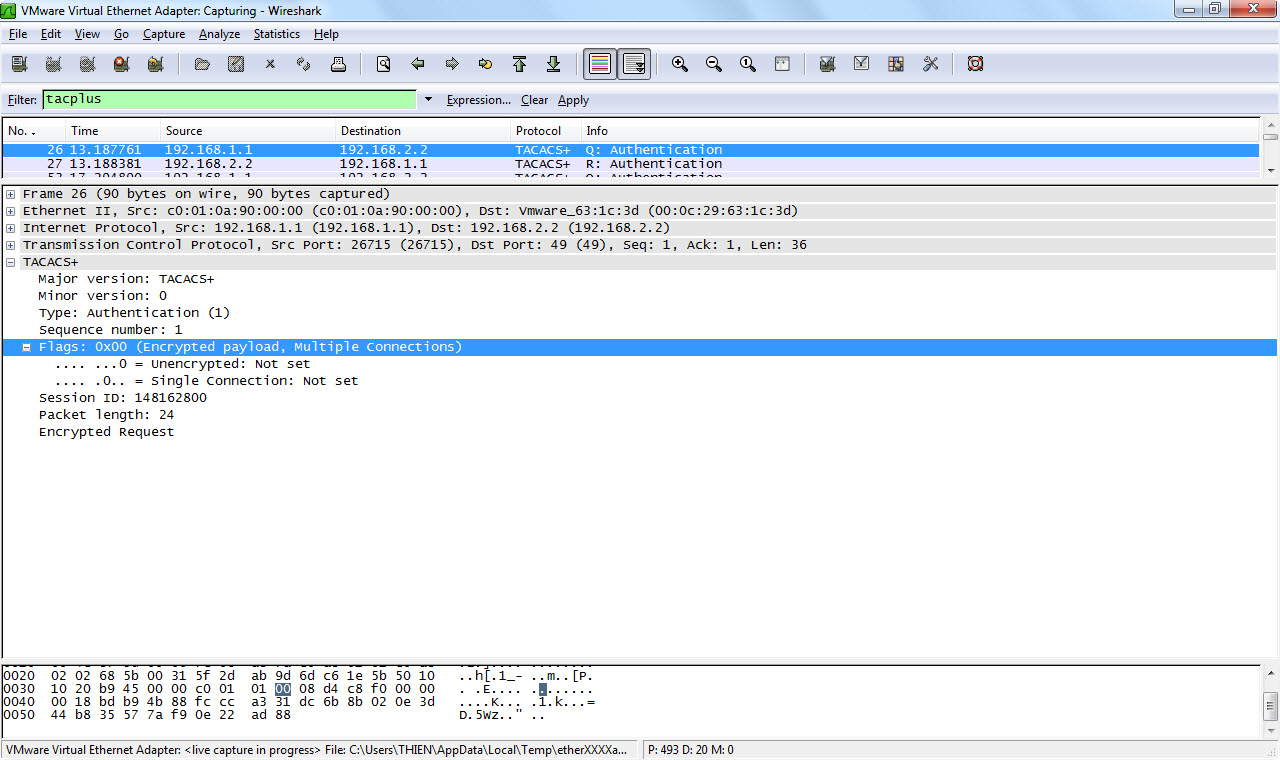Toggle packet colorization button
1280x760 pixels.
[600, 64]
